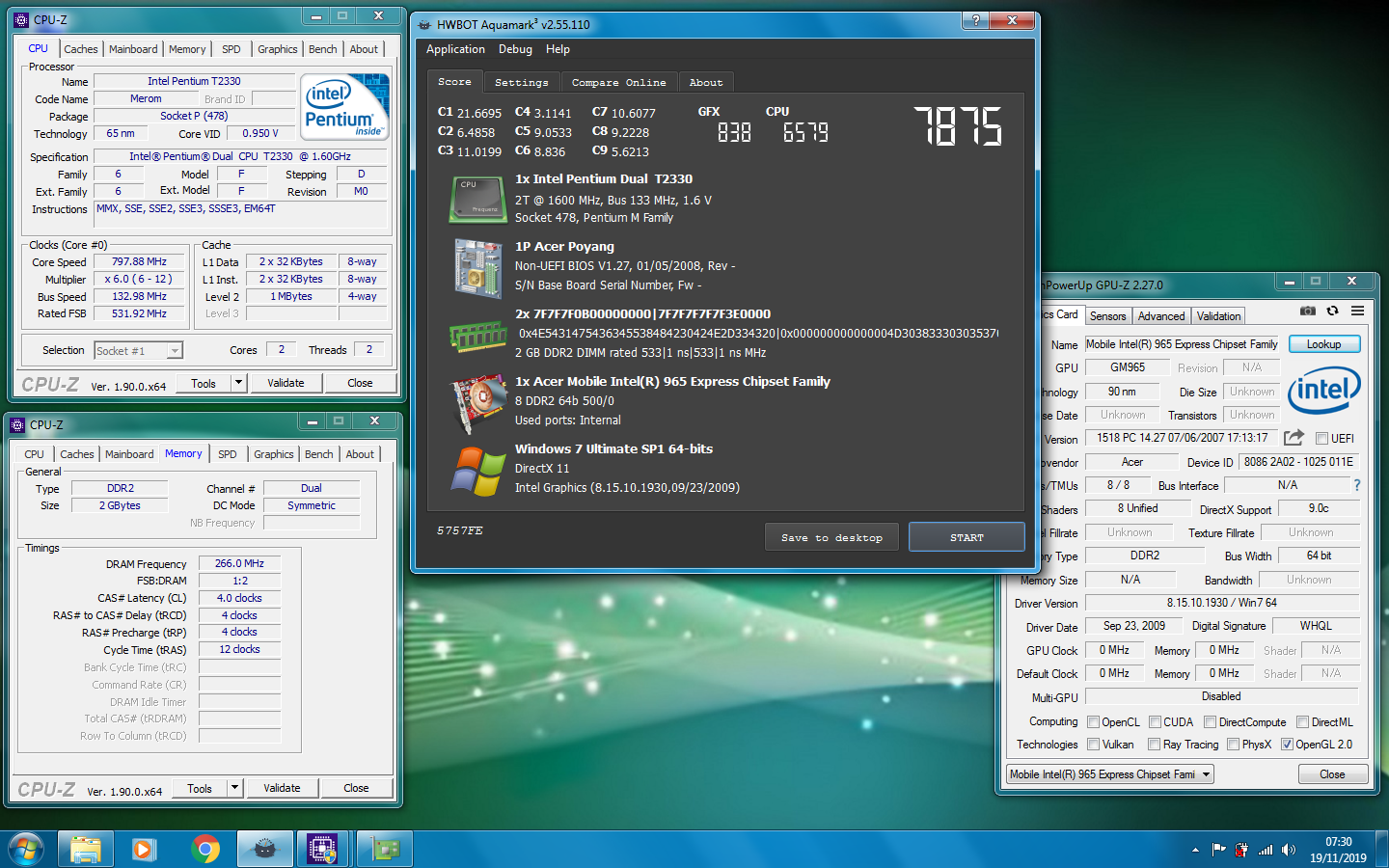Open the Help menu in Aquamark
Viewport: 1389px width, 868px height.
click(558, 49)
